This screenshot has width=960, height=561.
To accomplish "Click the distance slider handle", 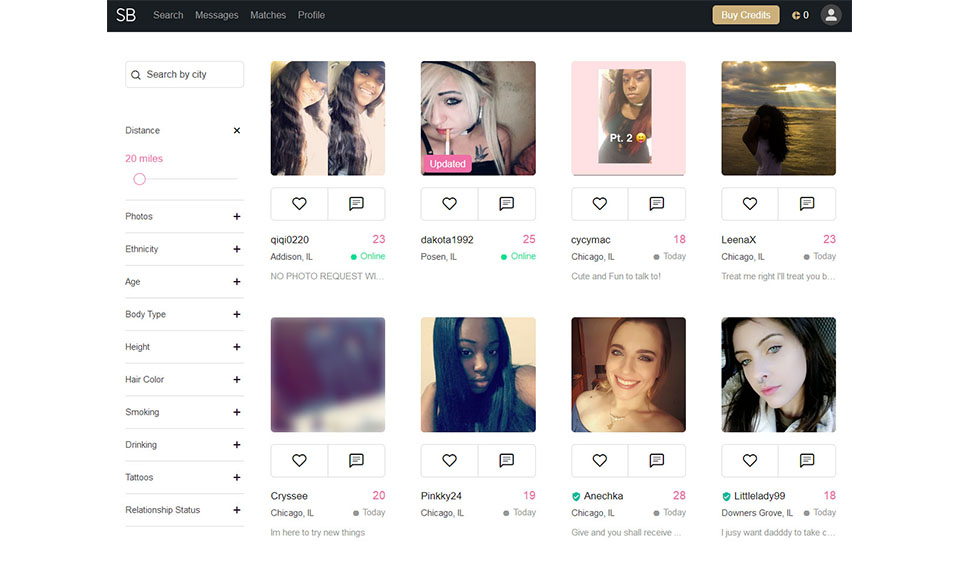I will tap(140, 179).
